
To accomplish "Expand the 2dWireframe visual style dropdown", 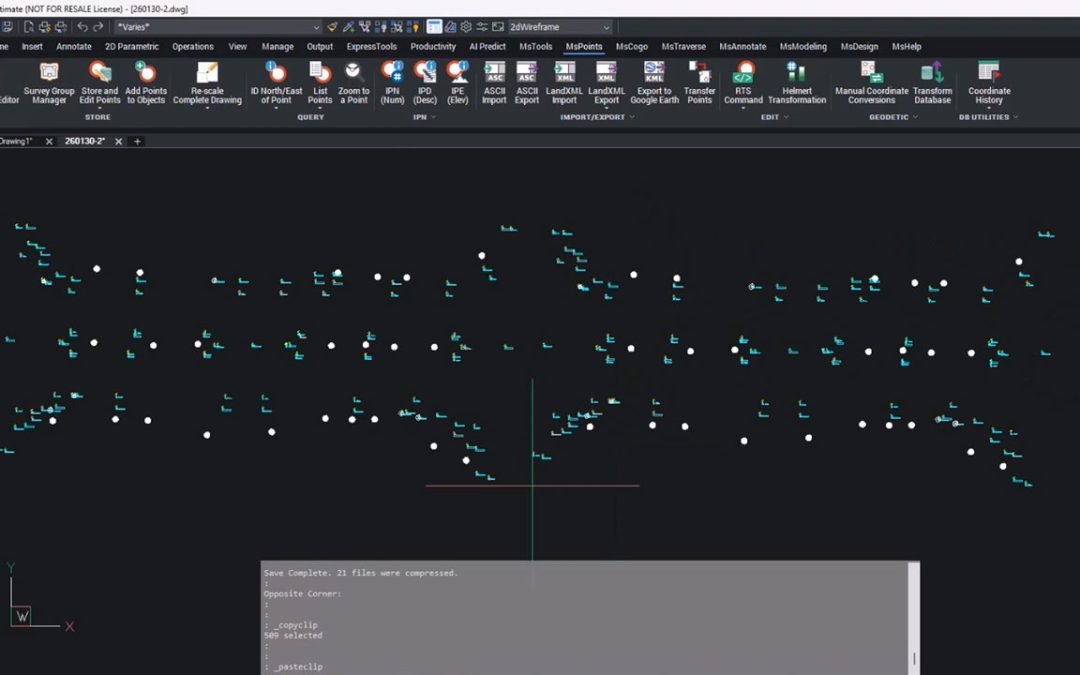I will [605, 27].
